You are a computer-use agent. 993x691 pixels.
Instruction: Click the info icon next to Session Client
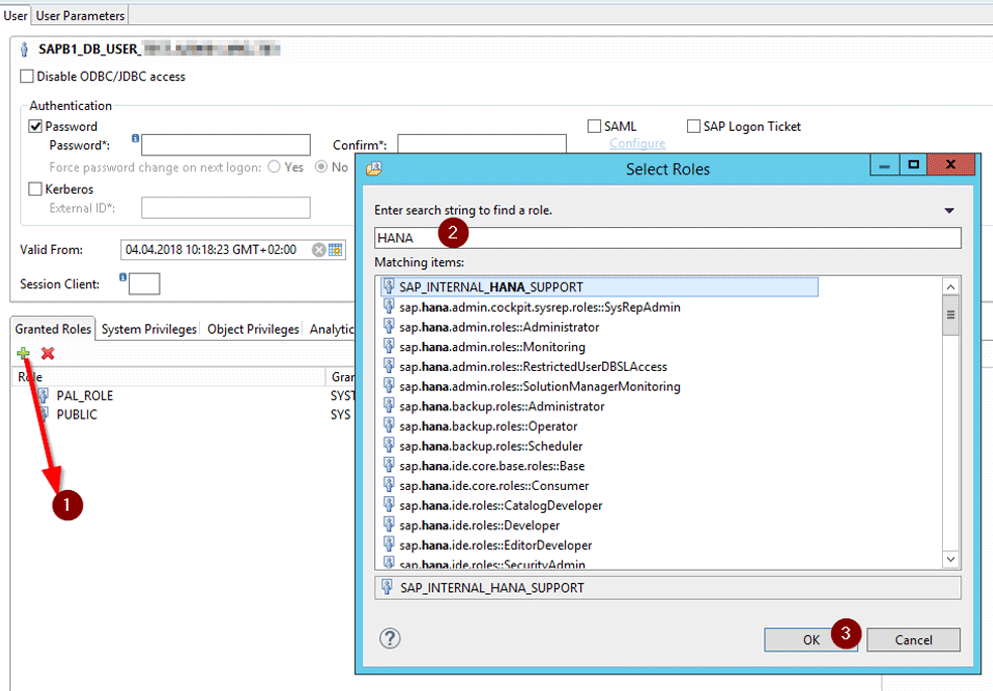pos(123,277)
